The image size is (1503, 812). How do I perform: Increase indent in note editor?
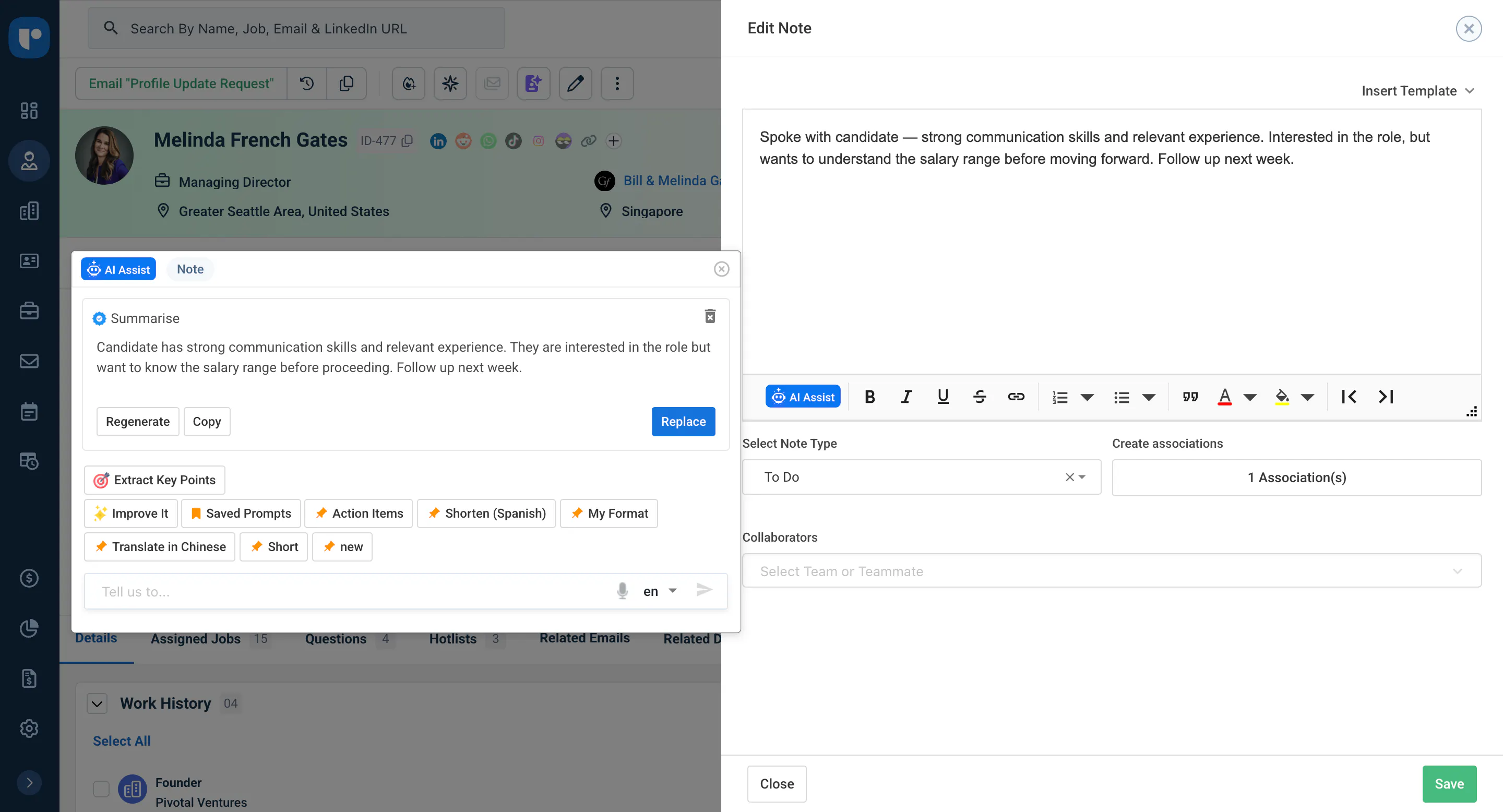click(x=1386, y=397)
